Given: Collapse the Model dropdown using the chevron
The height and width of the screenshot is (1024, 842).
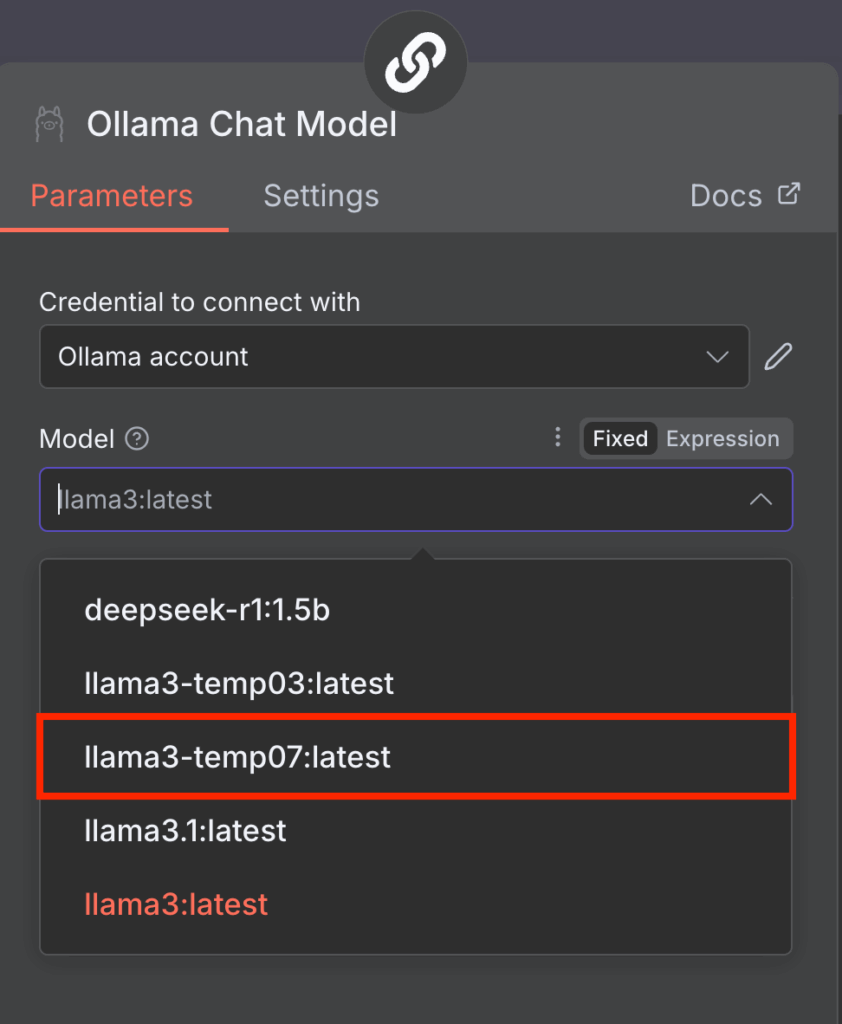Looking at the screenshot, I should [760, 499].
